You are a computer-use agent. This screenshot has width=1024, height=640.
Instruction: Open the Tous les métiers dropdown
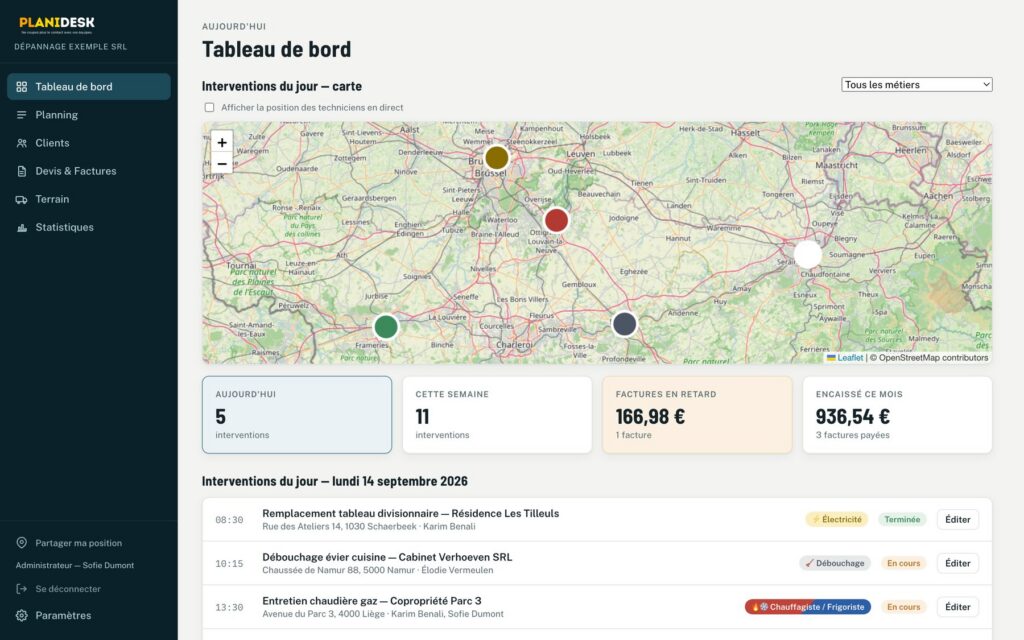tap(917, 84)
